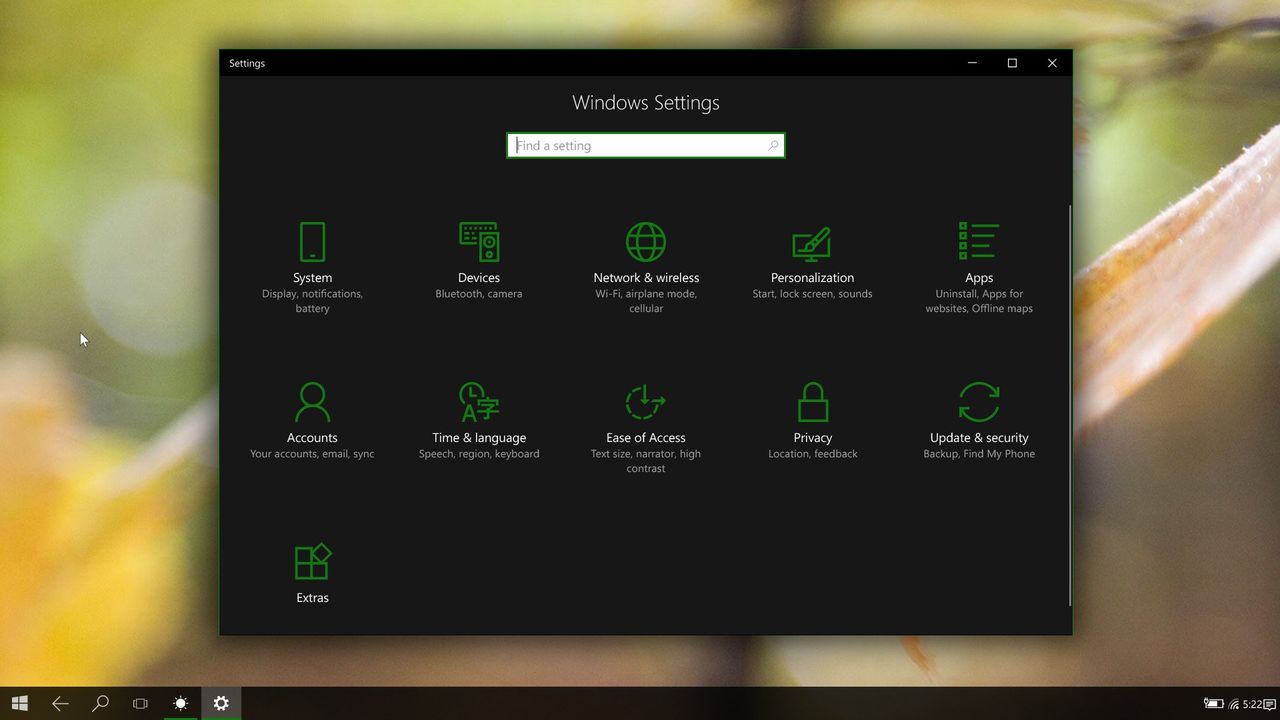Click 'Speech, region, keyboard' text
Screen dimensions: 1280x720
tap(479, 454)
